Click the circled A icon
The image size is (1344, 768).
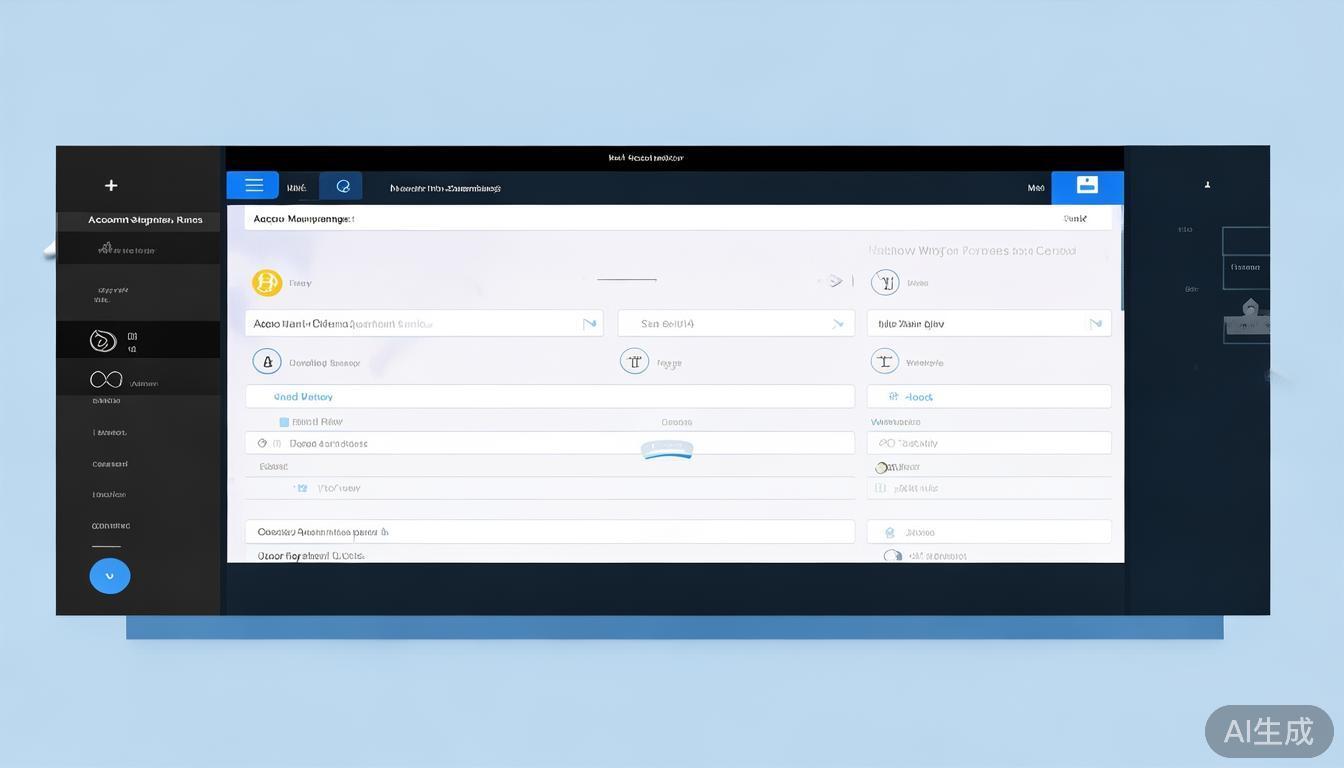coord(266,361)
